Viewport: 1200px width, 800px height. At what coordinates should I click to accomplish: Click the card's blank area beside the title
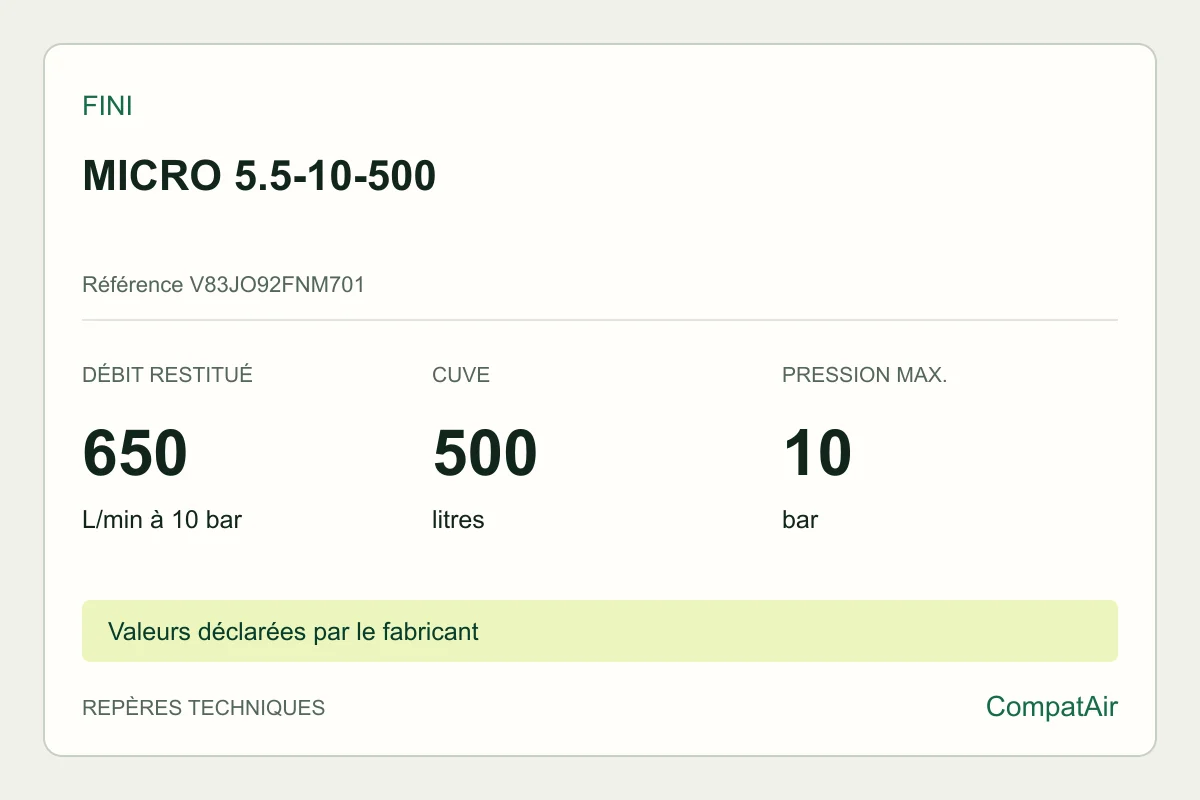780,176
